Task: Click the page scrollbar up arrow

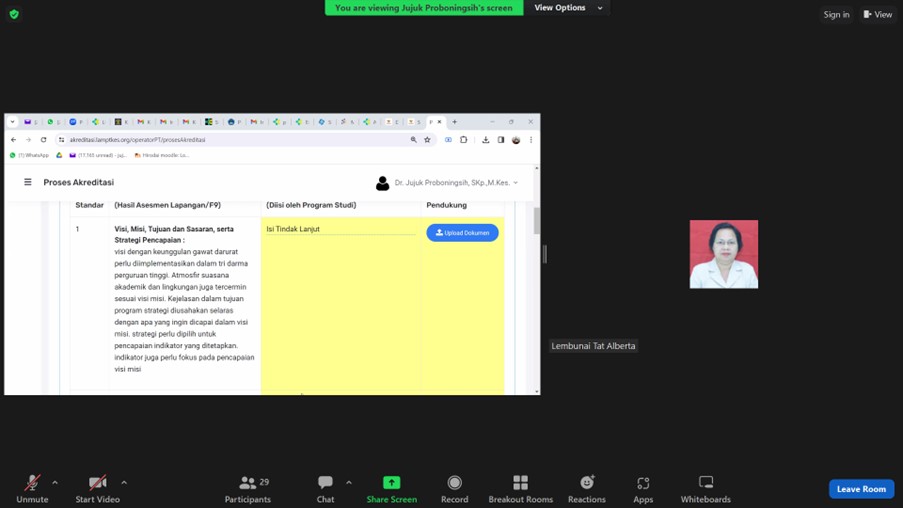Action: [x=537, y=168]
